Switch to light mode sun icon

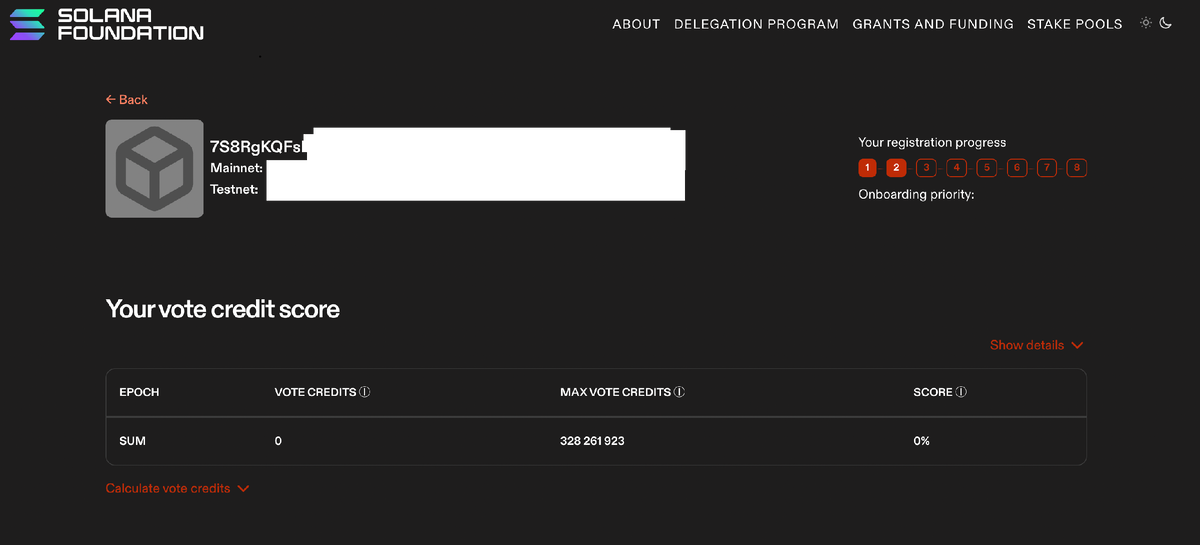1146,23
